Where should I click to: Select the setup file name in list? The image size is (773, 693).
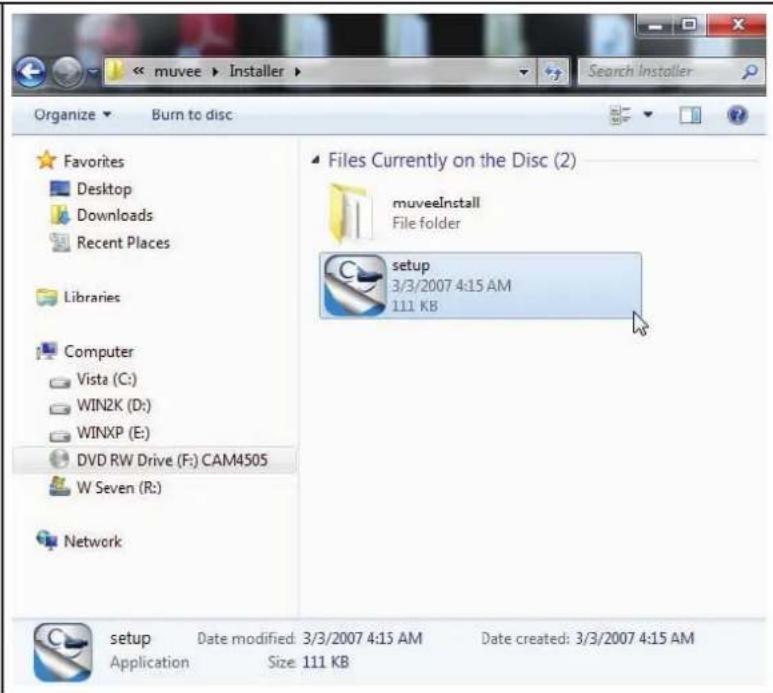[x=411, y=266]
